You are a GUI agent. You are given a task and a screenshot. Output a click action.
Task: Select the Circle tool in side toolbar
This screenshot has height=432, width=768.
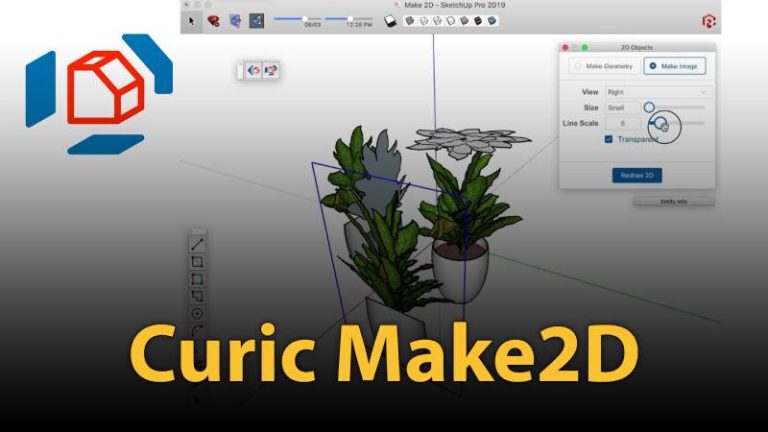[197, 313]
